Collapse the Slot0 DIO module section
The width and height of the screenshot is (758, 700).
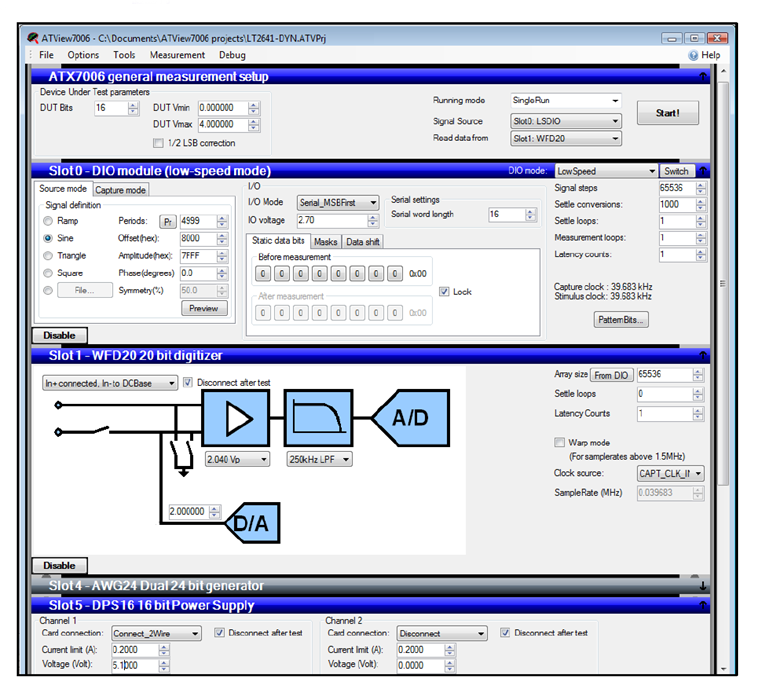(x=703, y=171)
